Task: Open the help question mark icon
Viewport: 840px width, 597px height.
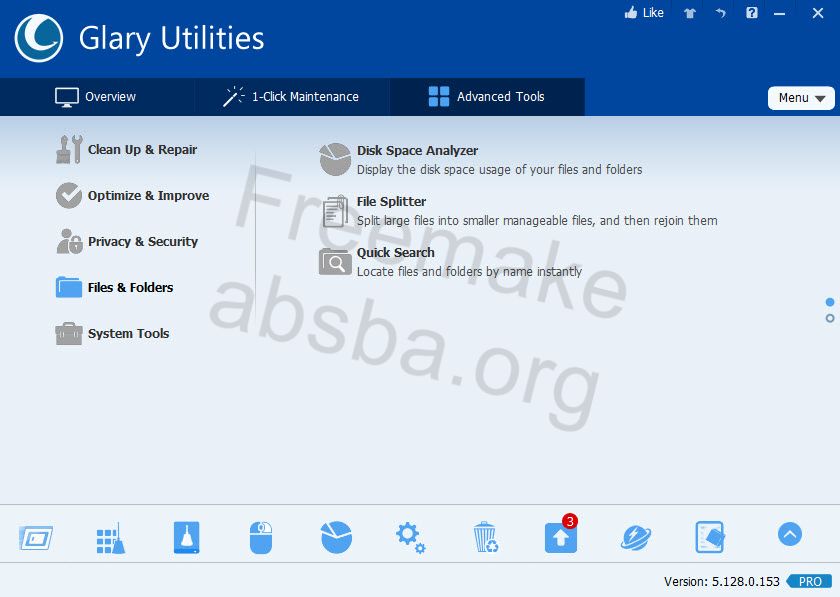Action: click(x=752, y=13)
